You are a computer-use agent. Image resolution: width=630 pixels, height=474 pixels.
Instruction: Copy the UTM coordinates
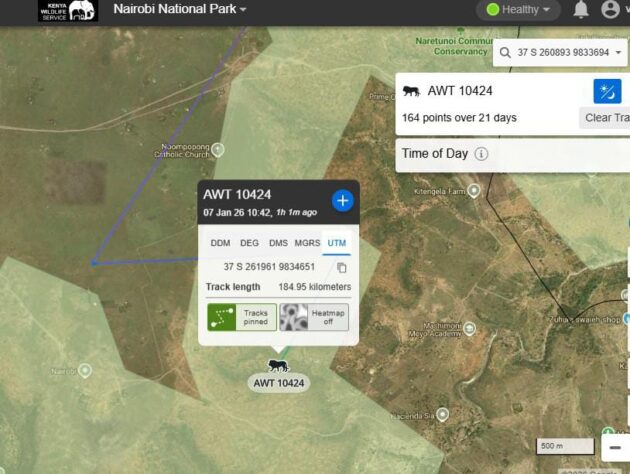(x=342, y=267)
